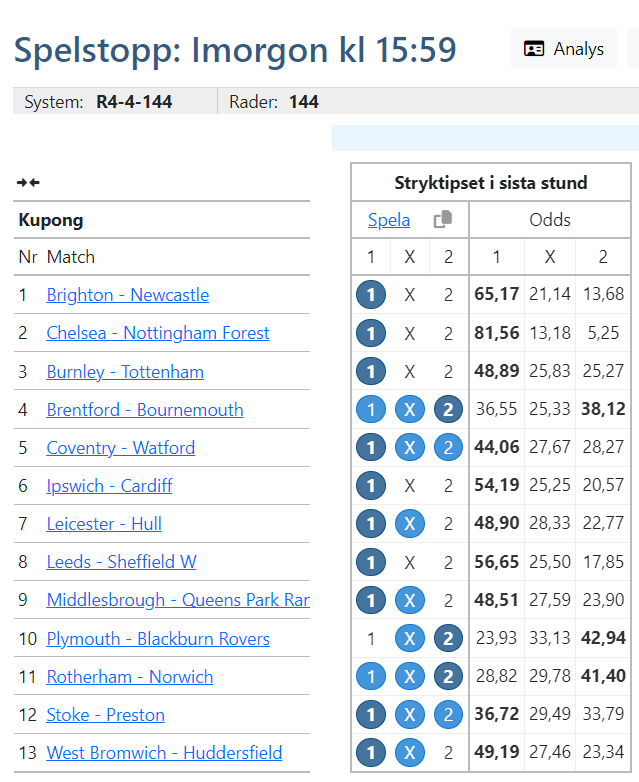Open the Brentford - Bournemouth match link
The height and width of the screenshot is (782, 639).
click(x=145, y=409)
